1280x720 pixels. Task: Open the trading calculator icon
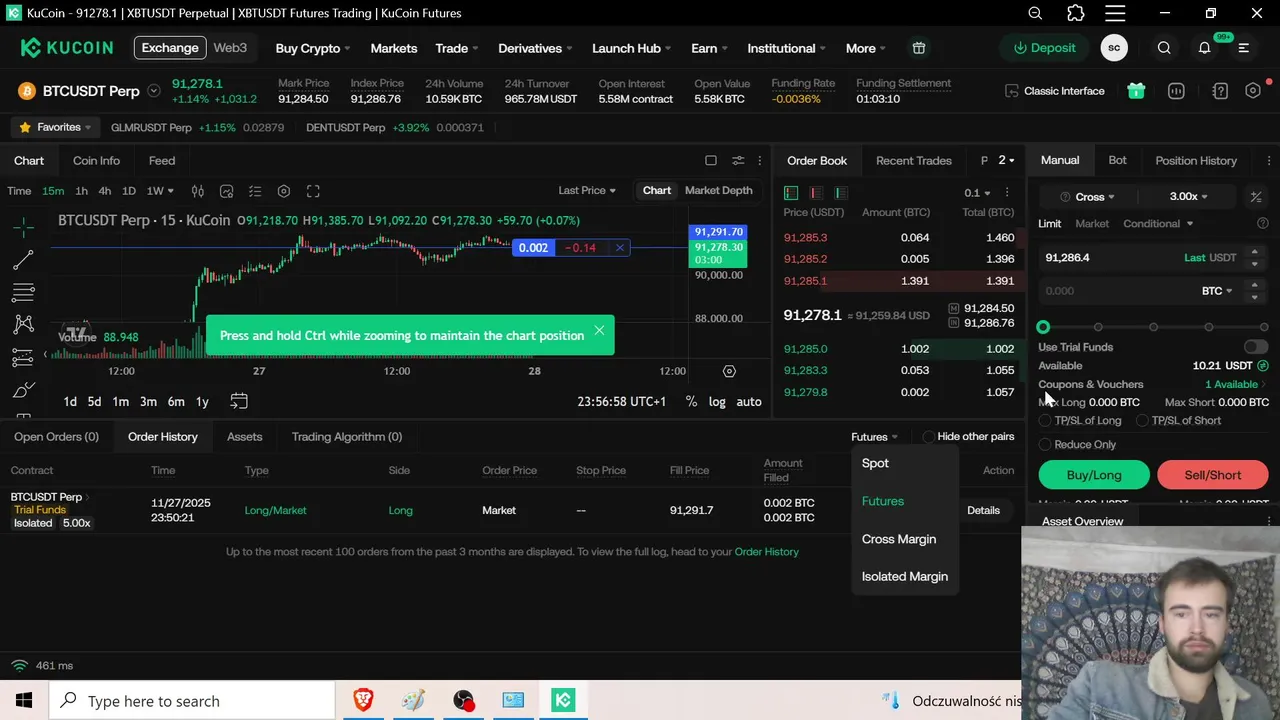click(1256, 197)
